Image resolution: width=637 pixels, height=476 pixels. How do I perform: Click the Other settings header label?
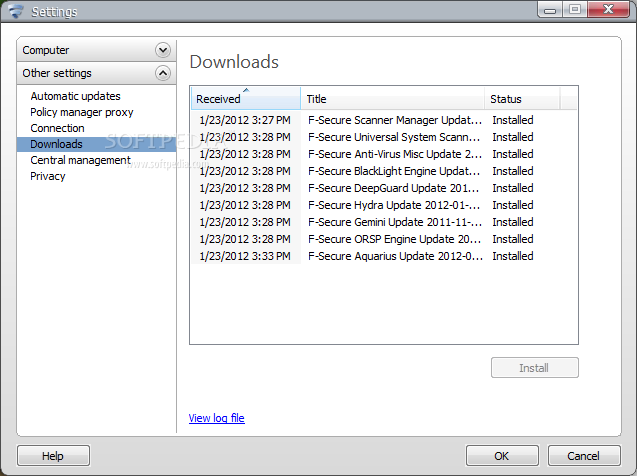57,73
